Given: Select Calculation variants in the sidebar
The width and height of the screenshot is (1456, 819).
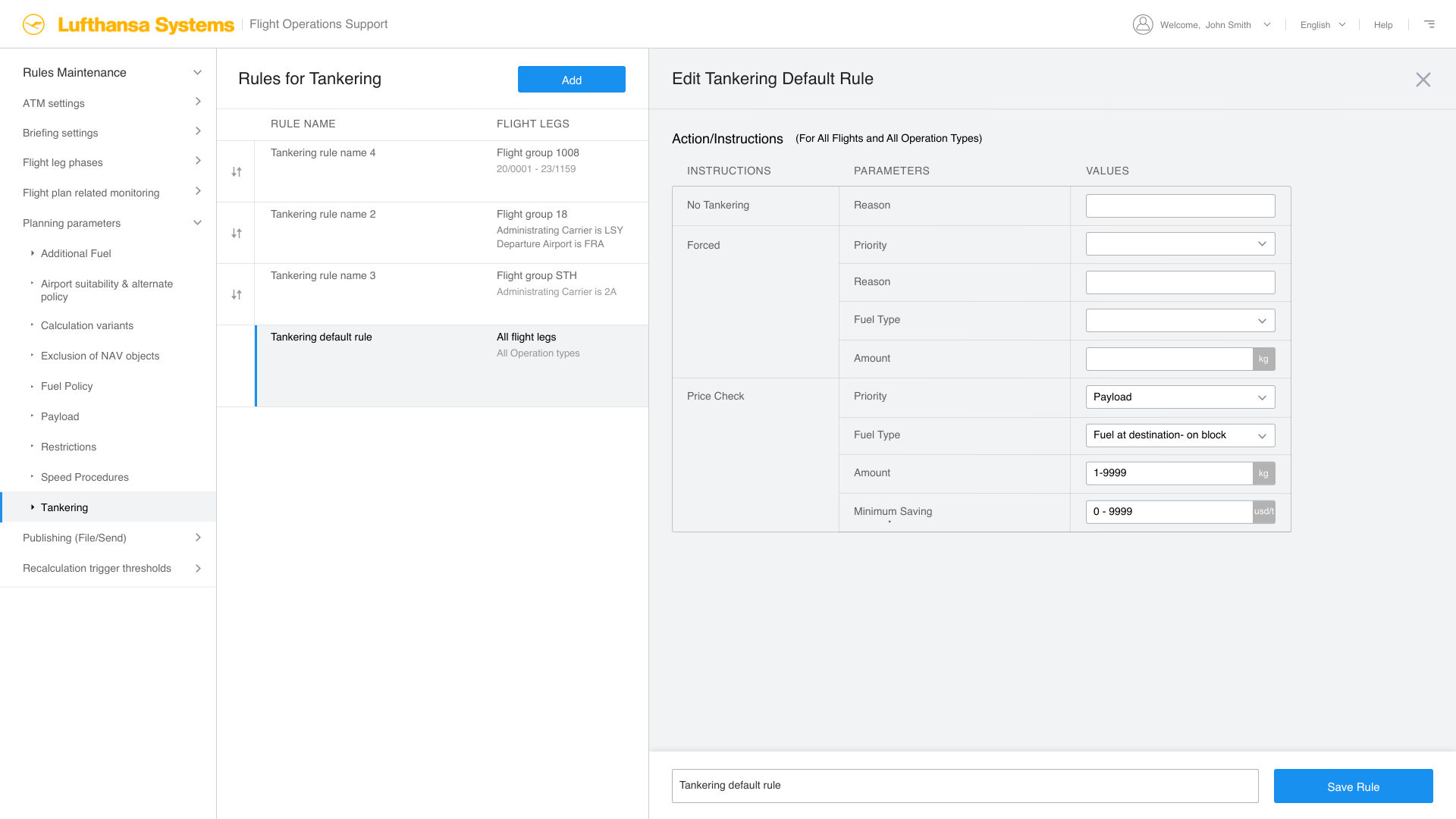Looking at the screenshot, I should point(87,325).
